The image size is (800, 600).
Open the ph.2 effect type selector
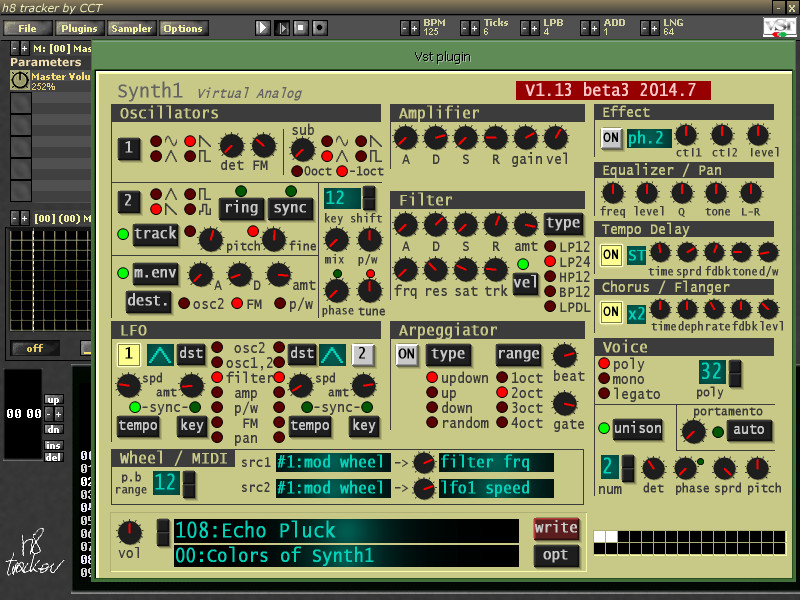pos(648,138)
